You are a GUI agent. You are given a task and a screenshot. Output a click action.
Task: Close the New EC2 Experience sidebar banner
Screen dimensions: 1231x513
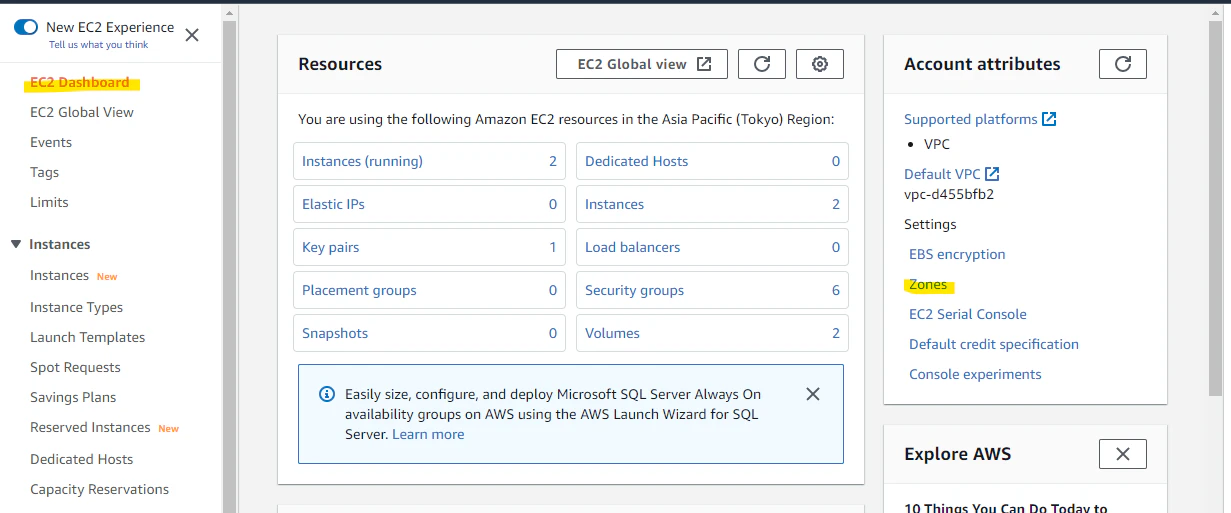pos(192,35)
